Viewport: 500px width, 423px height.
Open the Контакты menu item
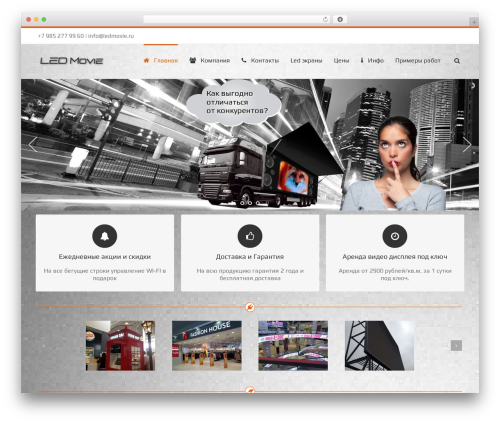[x=260, y=61]
